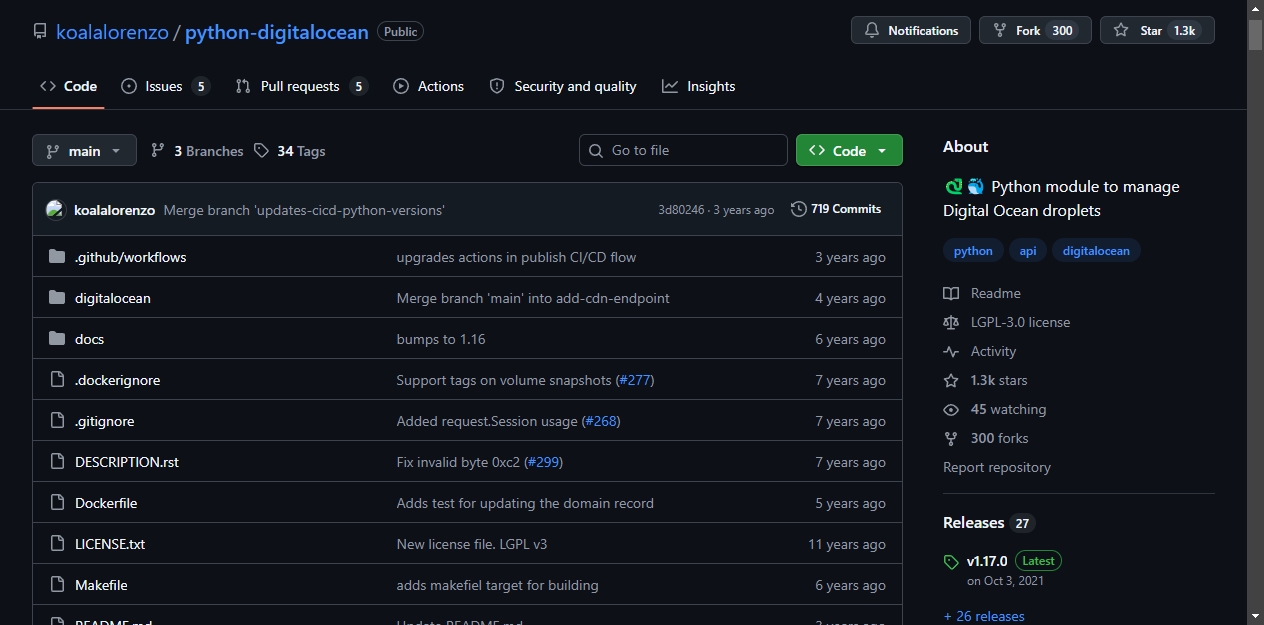Screen dimensions: 1264x625
Task: Click the book icon beside Readme
Action: tap(951, 293)
